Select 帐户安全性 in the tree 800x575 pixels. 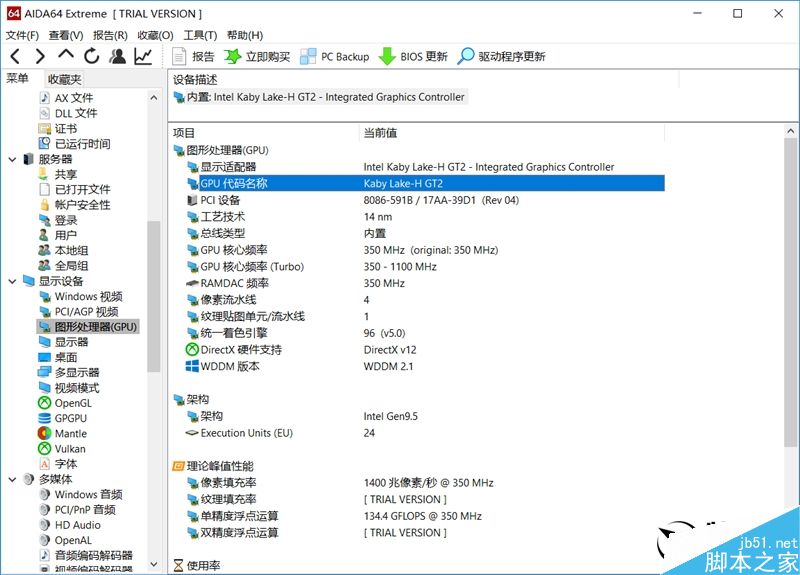74,205
